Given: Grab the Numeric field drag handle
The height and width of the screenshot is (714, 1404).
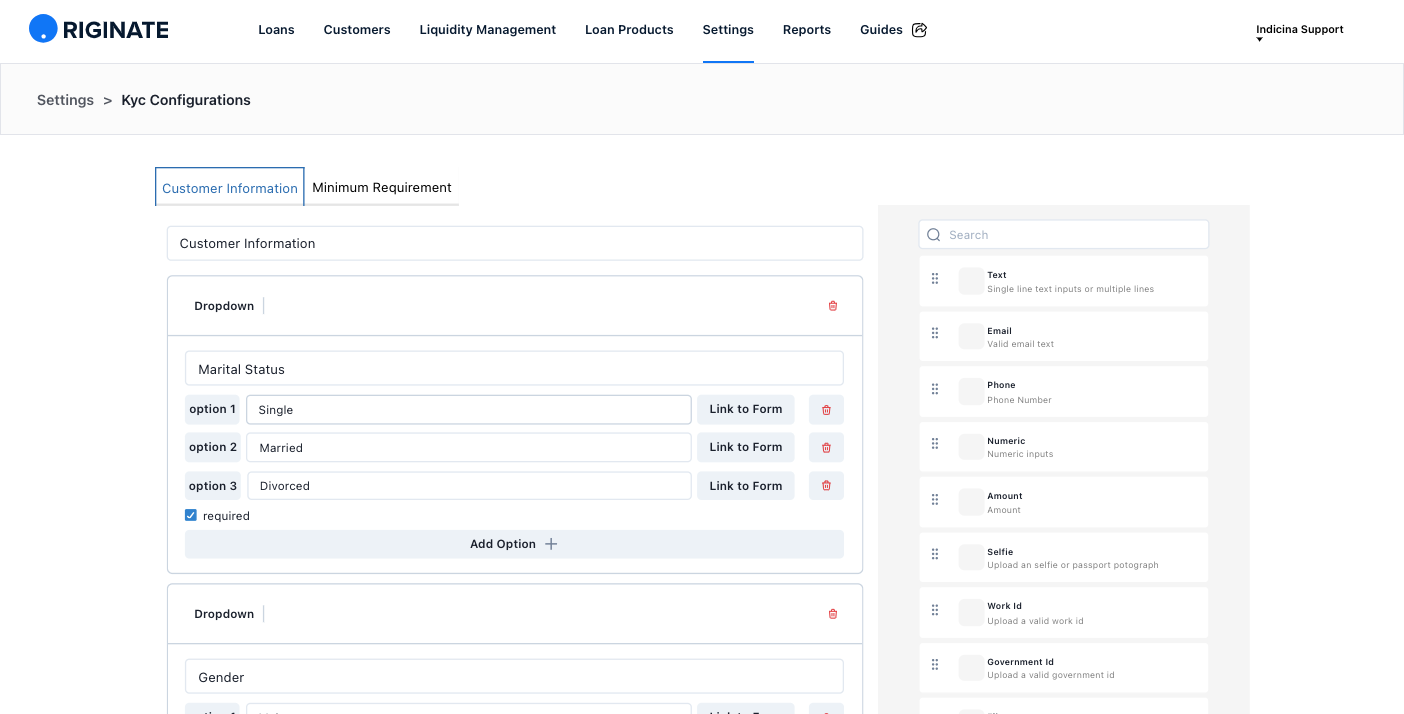Looking at the screenshot, I should [935, 444].
